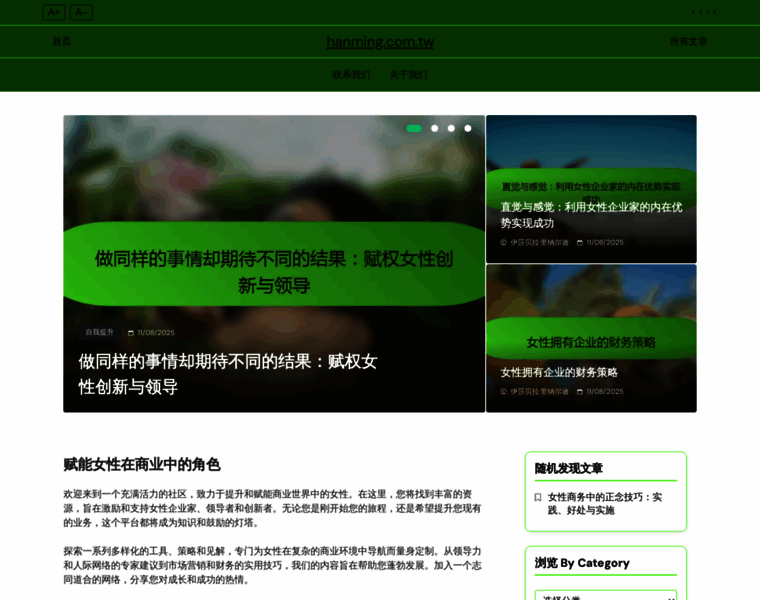This screenshot has width=760, height=600.
Task: Select the third slider dot
Action: click(x=451, y=128)
